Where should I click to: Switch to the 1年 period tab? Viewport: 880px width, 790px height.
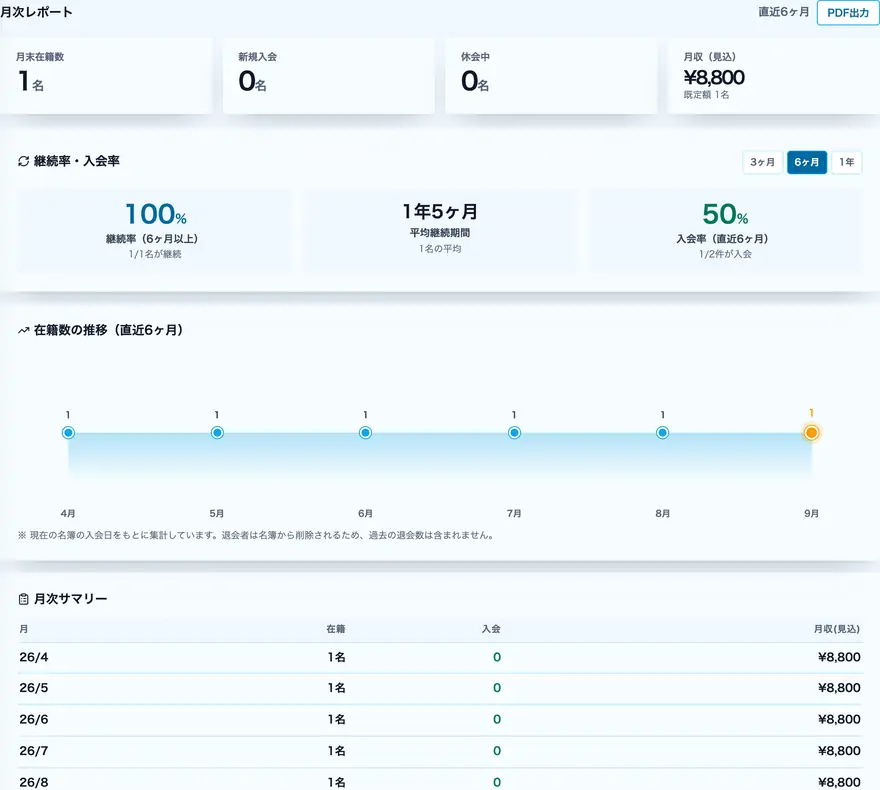[846, 162]
